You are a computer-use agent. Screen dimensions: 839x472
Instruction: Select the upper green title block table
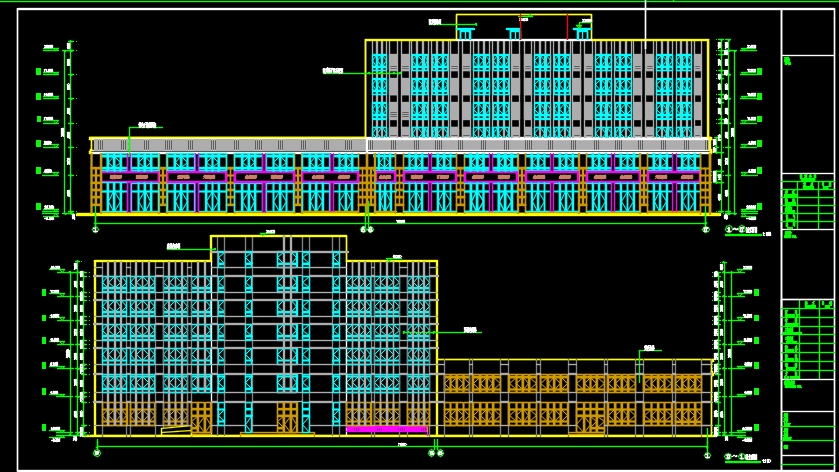click(x=808, y=202)
